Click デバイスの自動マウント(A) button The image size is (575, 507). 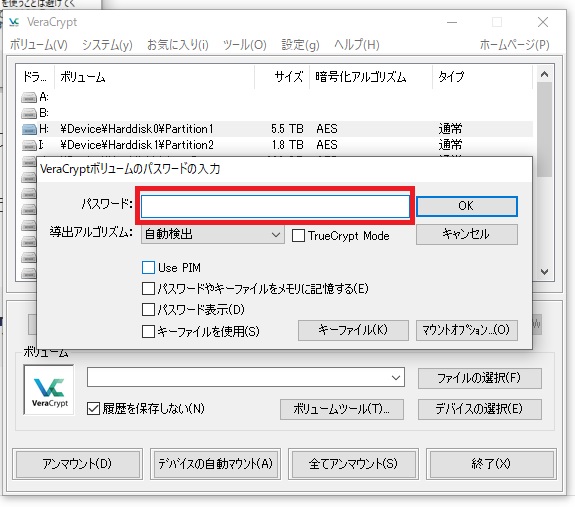pos(215,464)
